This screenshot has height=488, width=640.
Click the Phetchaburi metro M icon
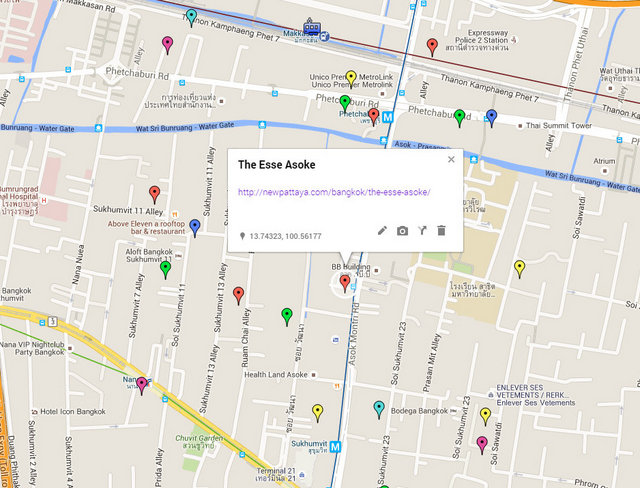[x=387, y=118]
